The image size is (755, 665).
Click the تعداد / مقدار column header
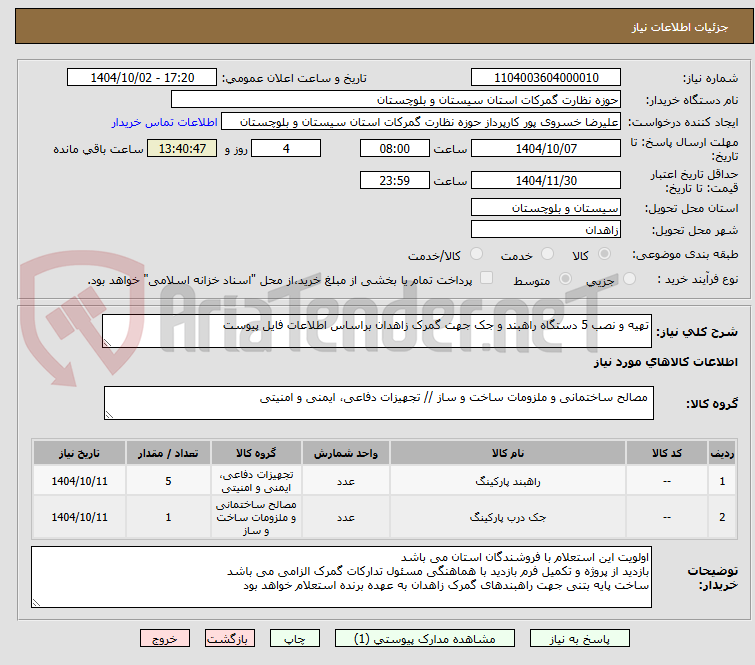pyautogui.click(x=168, y=453)
